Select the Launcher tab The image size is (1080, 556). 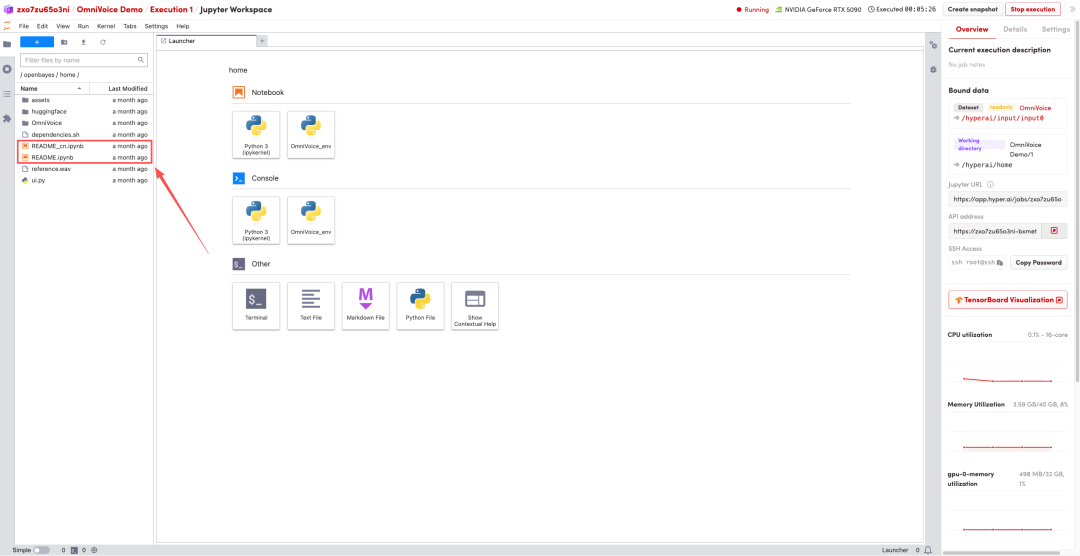tap(206, 41)
